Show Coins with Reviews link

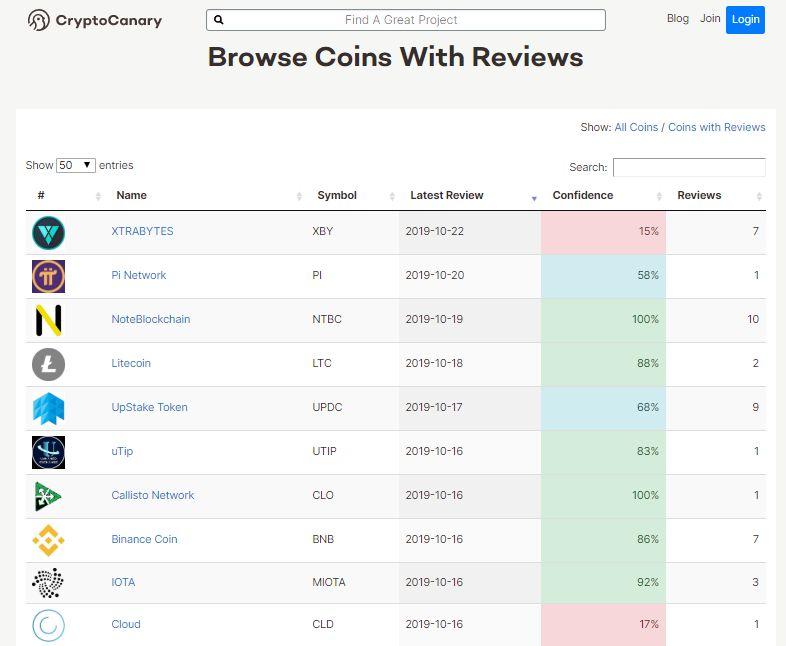coord(717,127)
